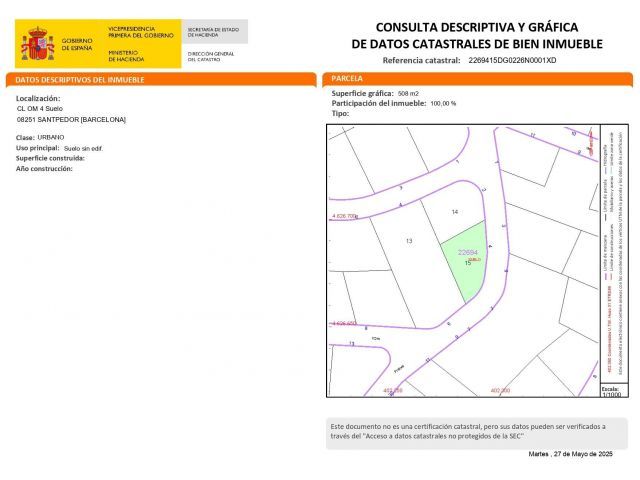Click the 'CONSULTA DESCRIPTIVA Y GRÁFICA' title line
This screenshot has height=480, width=640.
tap(477, 27)
